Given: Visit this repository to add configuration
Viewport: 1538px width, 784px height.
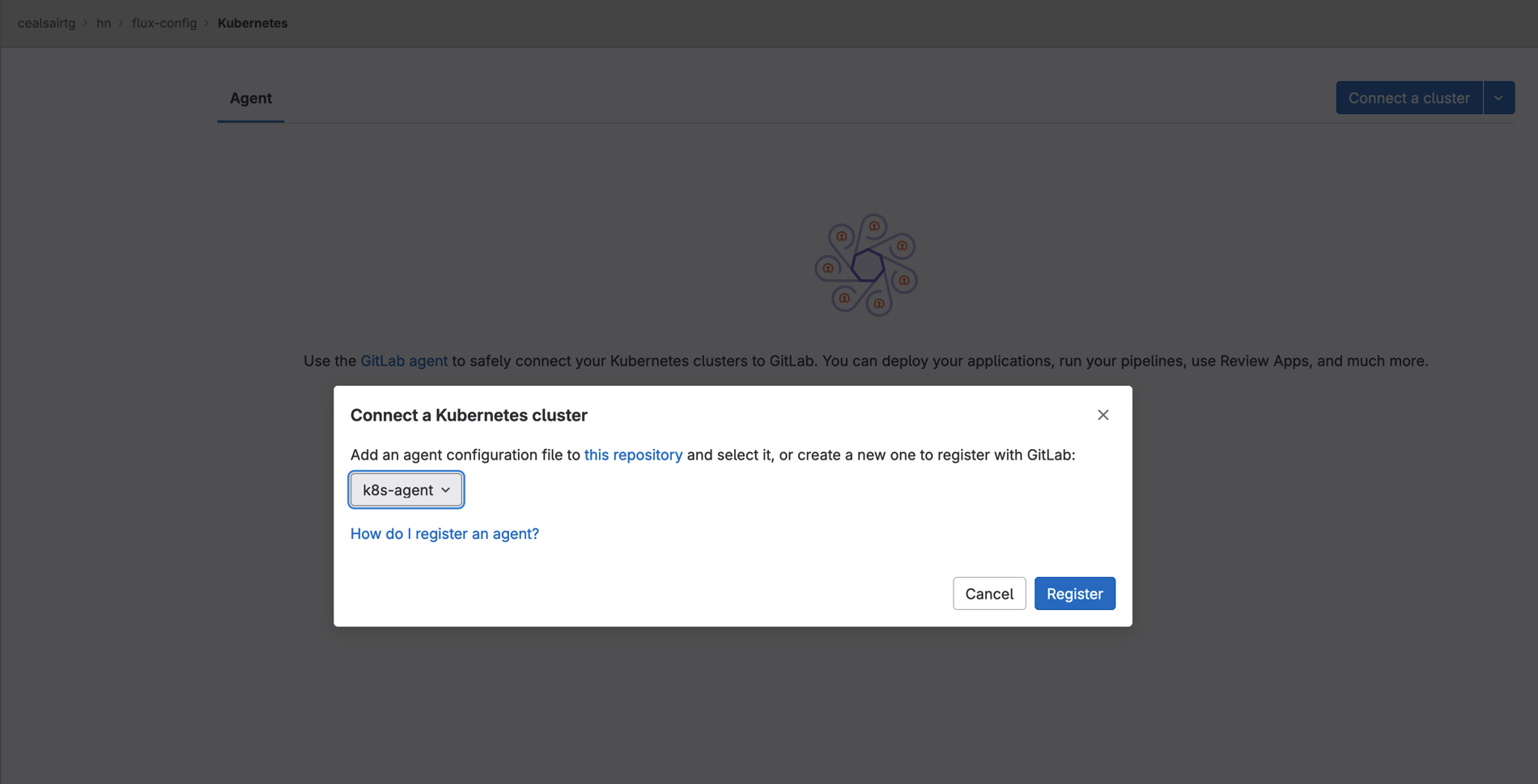Looking at the screenshot, I should pos(633,455).
